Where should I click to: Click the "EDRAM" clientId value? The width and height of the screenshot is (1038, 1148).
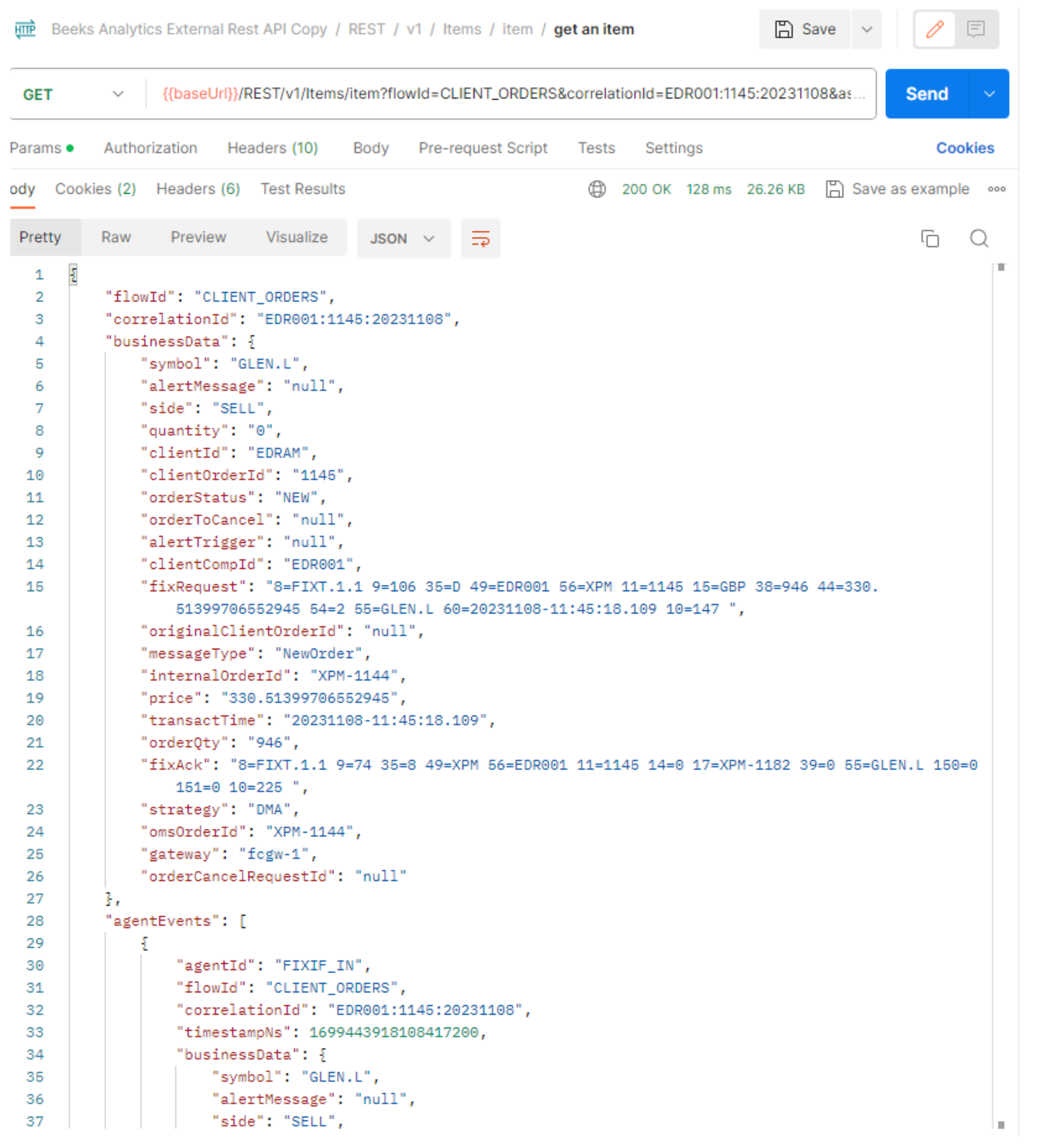(278, 453)
